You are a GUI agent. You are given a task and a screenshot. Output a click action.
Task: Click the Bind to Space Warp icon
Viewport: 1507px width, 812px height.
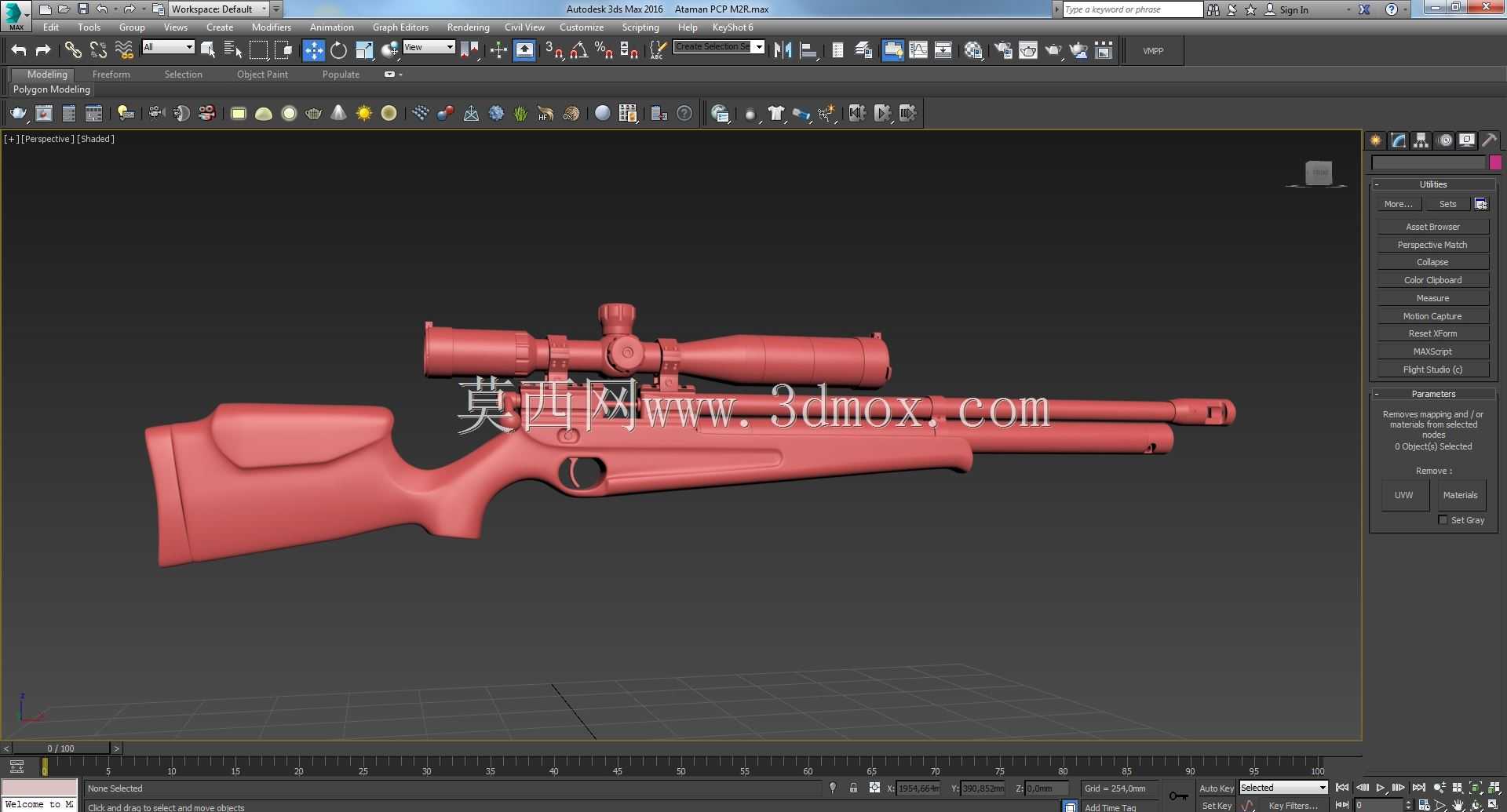click(x=124, y=50)
